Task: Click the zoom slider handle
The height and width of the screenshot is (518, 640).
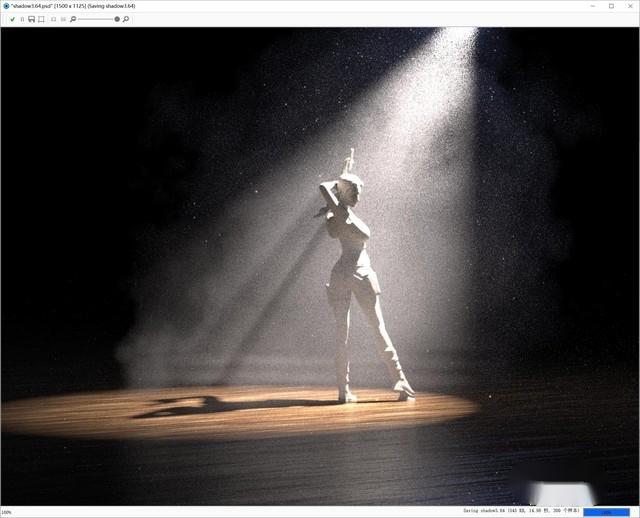Action: (x=117, y=19)
